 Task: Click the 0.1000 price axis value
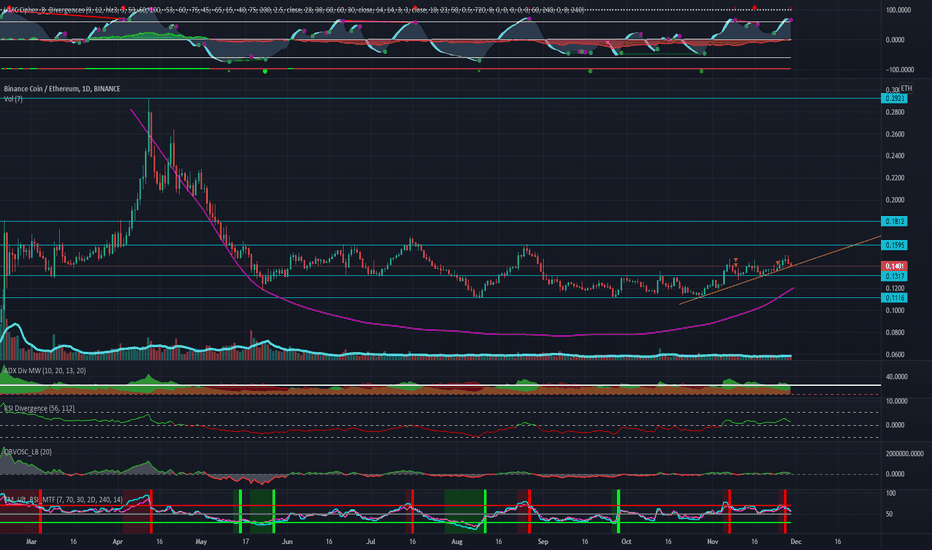coord(895,310)
